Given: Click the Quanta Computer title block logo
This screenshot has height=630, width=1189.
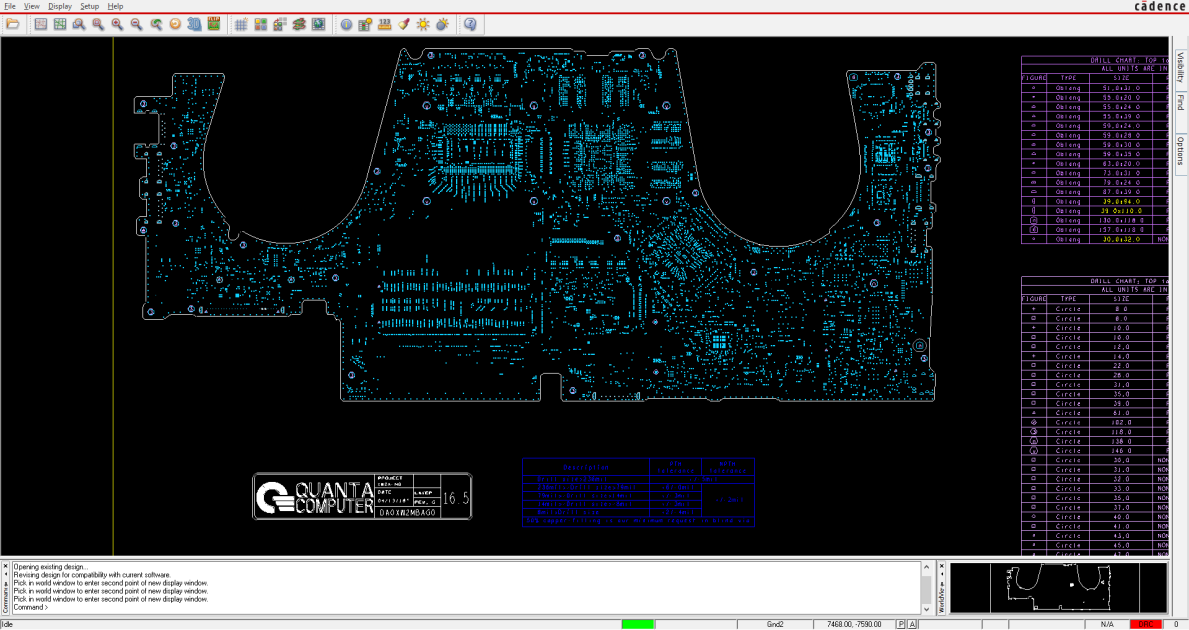Looking at the screenshot, I should point(314,497).
